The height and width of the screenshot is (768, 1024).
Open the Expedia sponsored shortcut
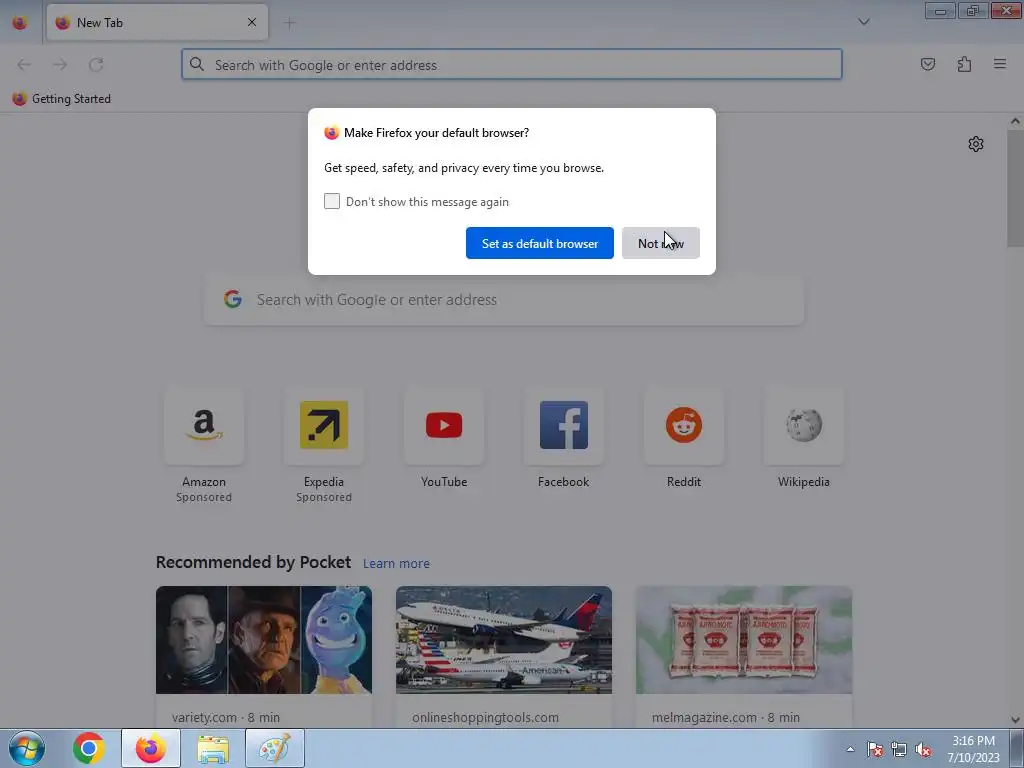tap(324, 426)
